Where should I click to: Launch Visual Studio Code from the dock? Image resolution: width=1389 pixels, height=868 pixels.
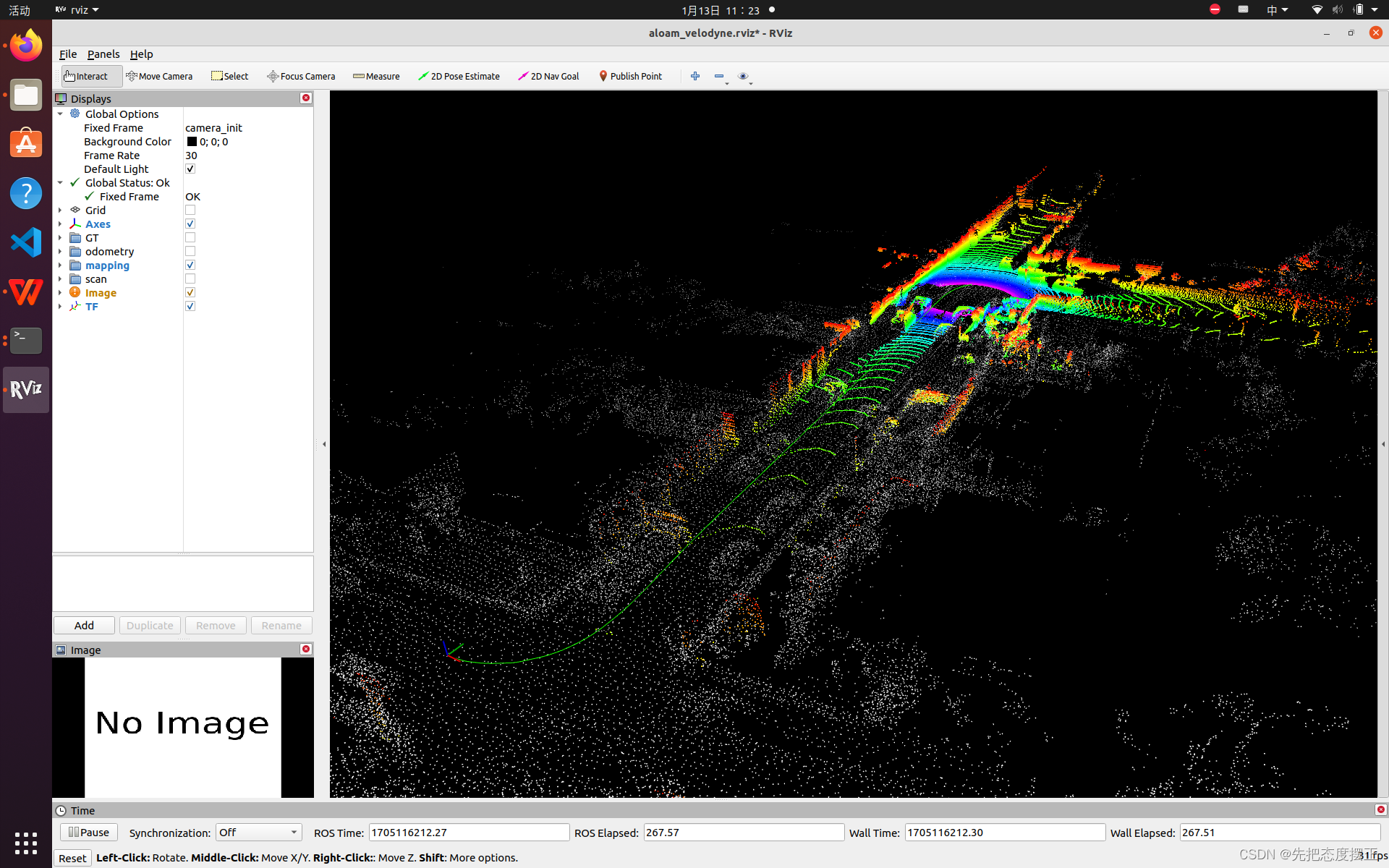pos(26,242)
